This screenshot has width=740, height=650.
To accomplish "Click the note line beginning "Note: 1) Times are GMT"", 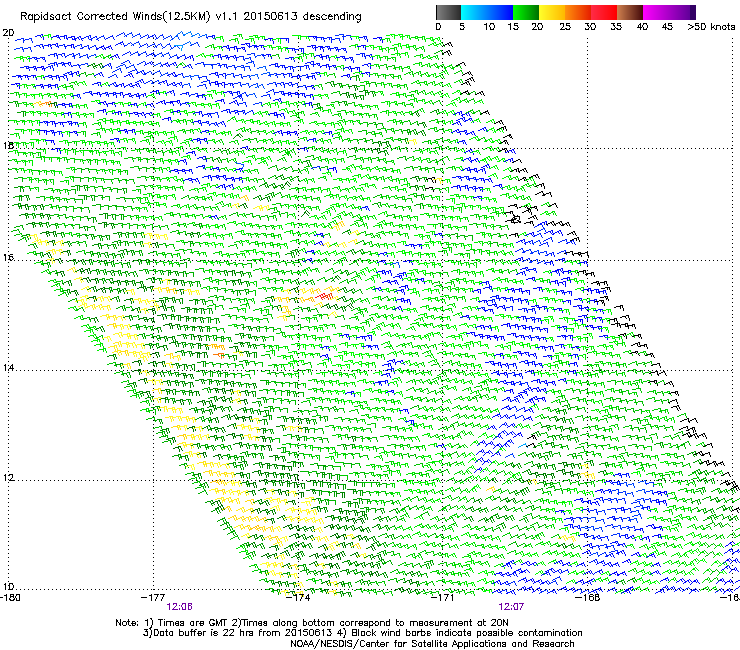I will pyautogui.click(x=311, y=623).
